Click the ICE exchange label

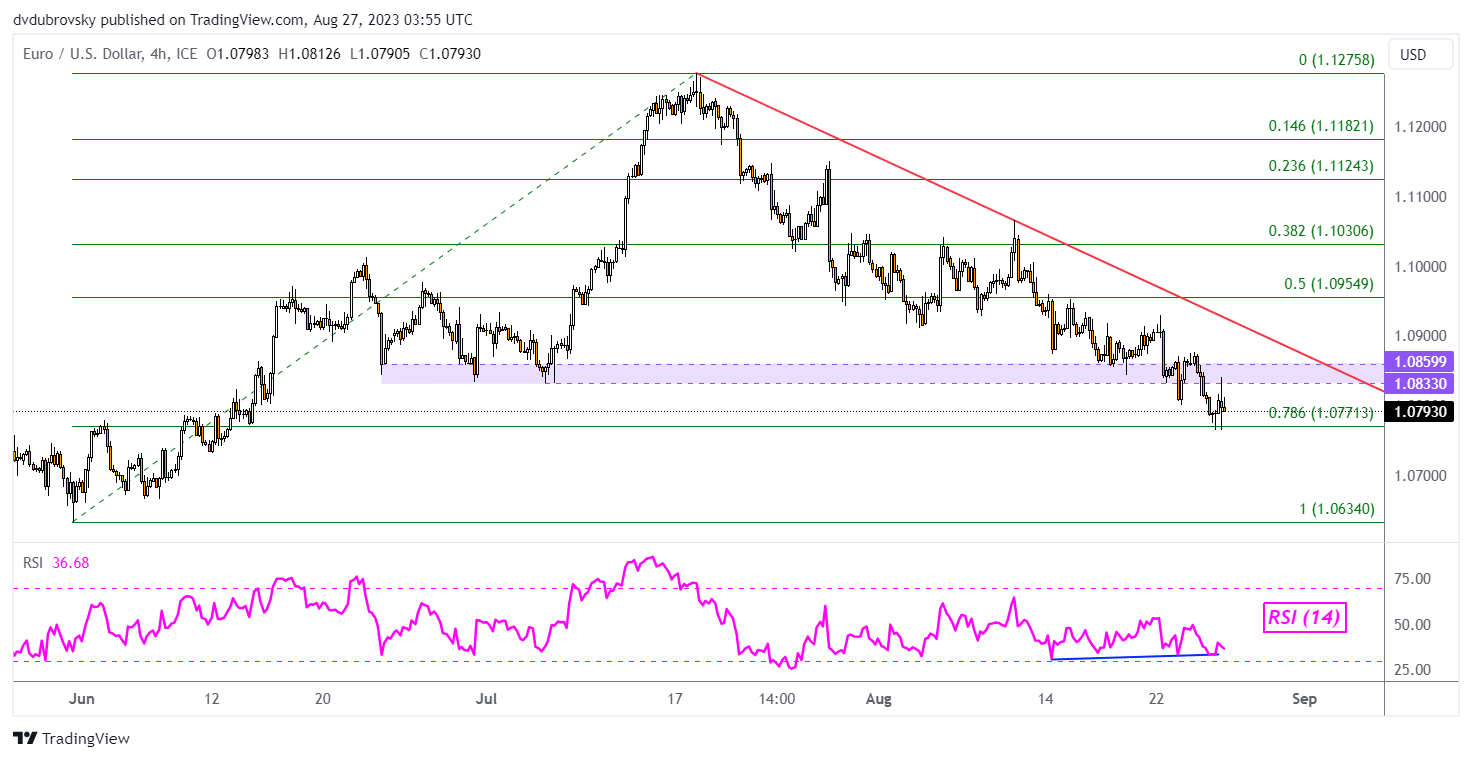tap(188, 54)
